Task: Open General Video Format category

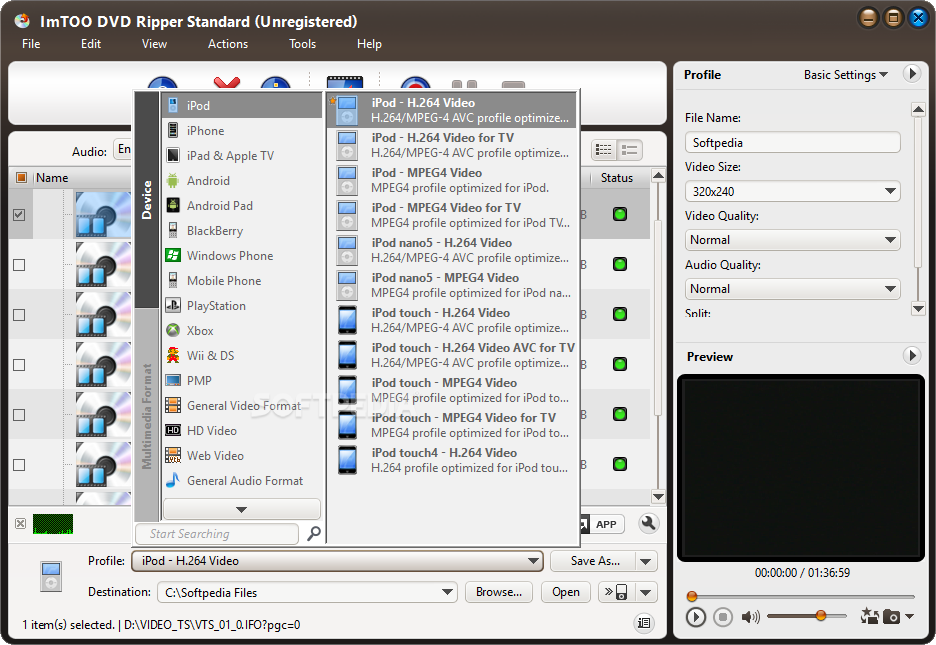Action: 241,406
